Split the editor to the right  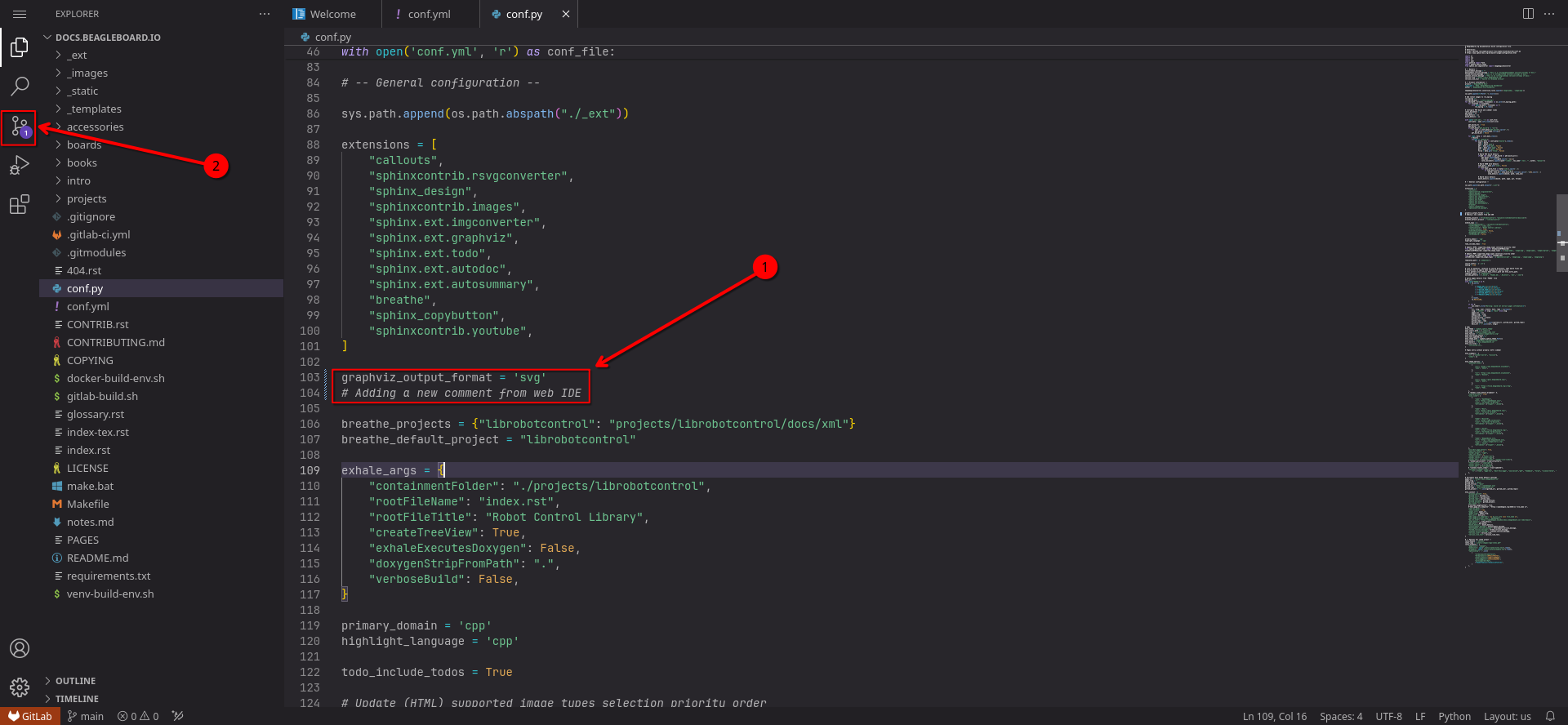coord(1528,14)
